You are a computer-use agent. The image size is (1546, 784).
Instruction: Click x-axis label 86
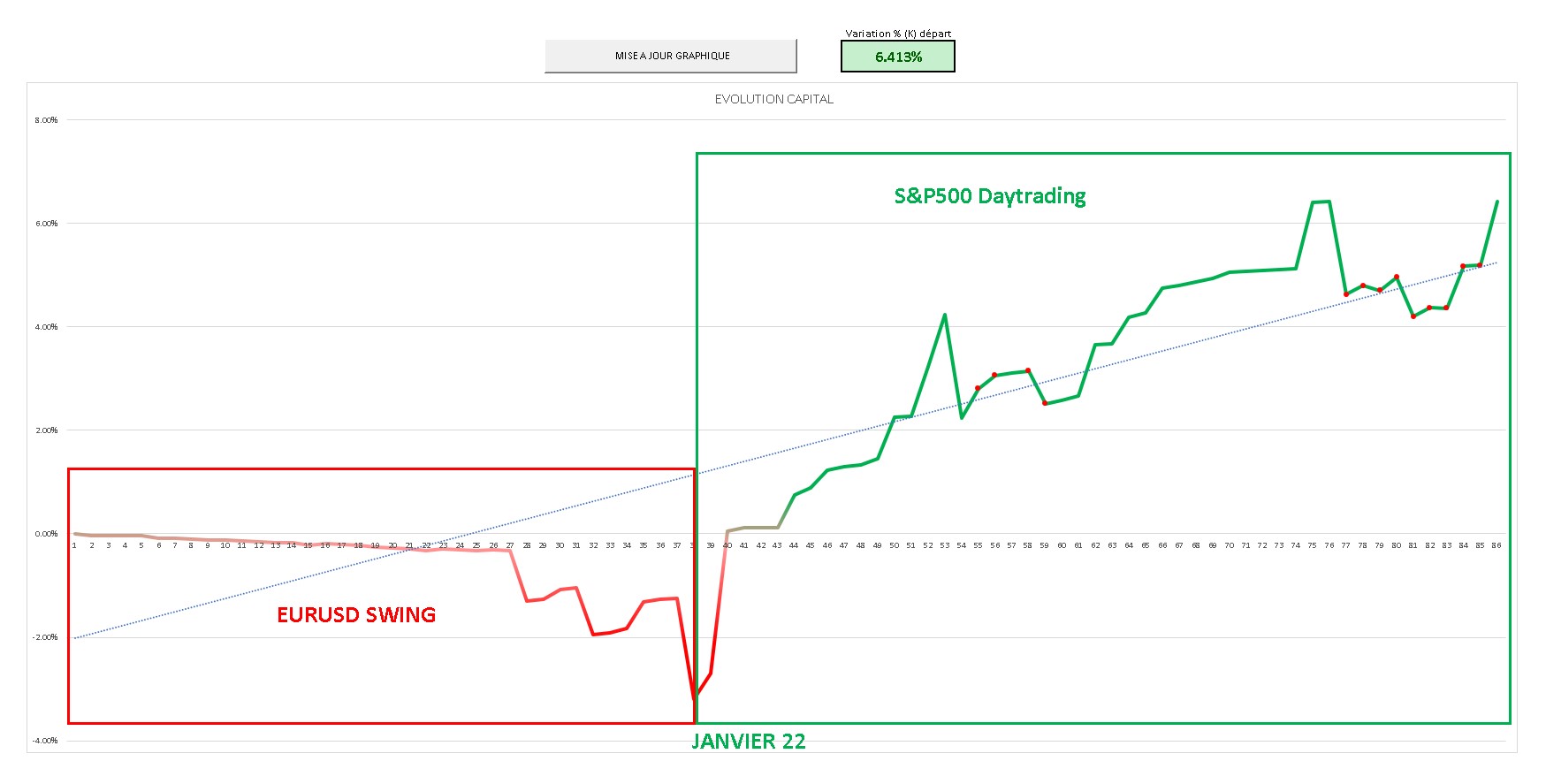(x=1496, y=545)
